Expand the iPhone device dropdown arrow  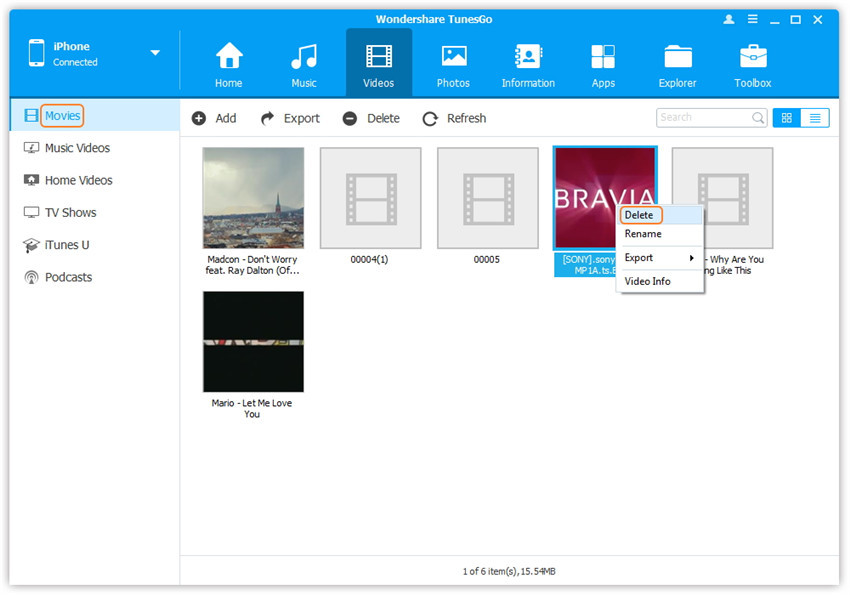point(155,53)
